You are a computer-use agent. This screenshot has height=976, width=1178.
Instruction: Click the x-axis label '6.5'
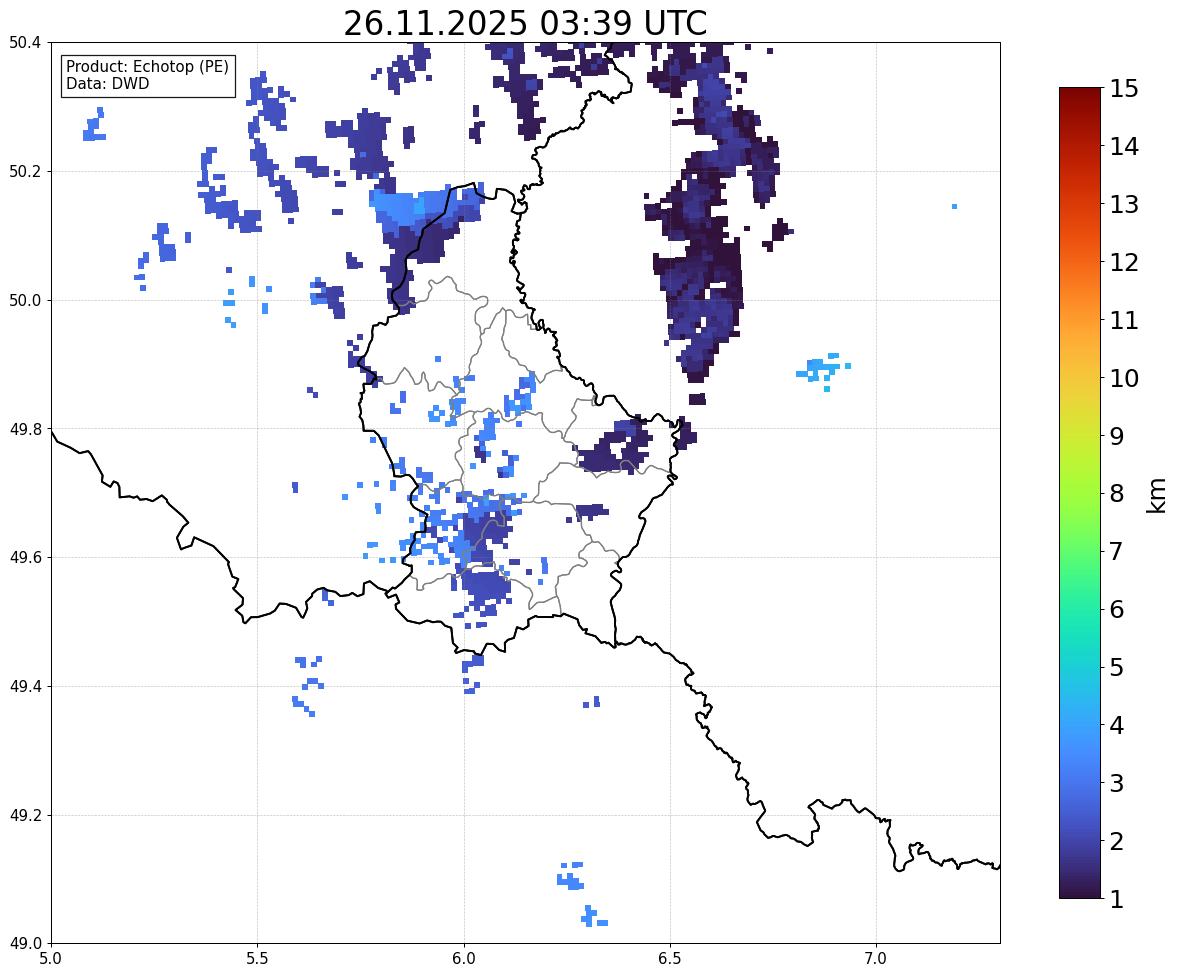point(670,959)
